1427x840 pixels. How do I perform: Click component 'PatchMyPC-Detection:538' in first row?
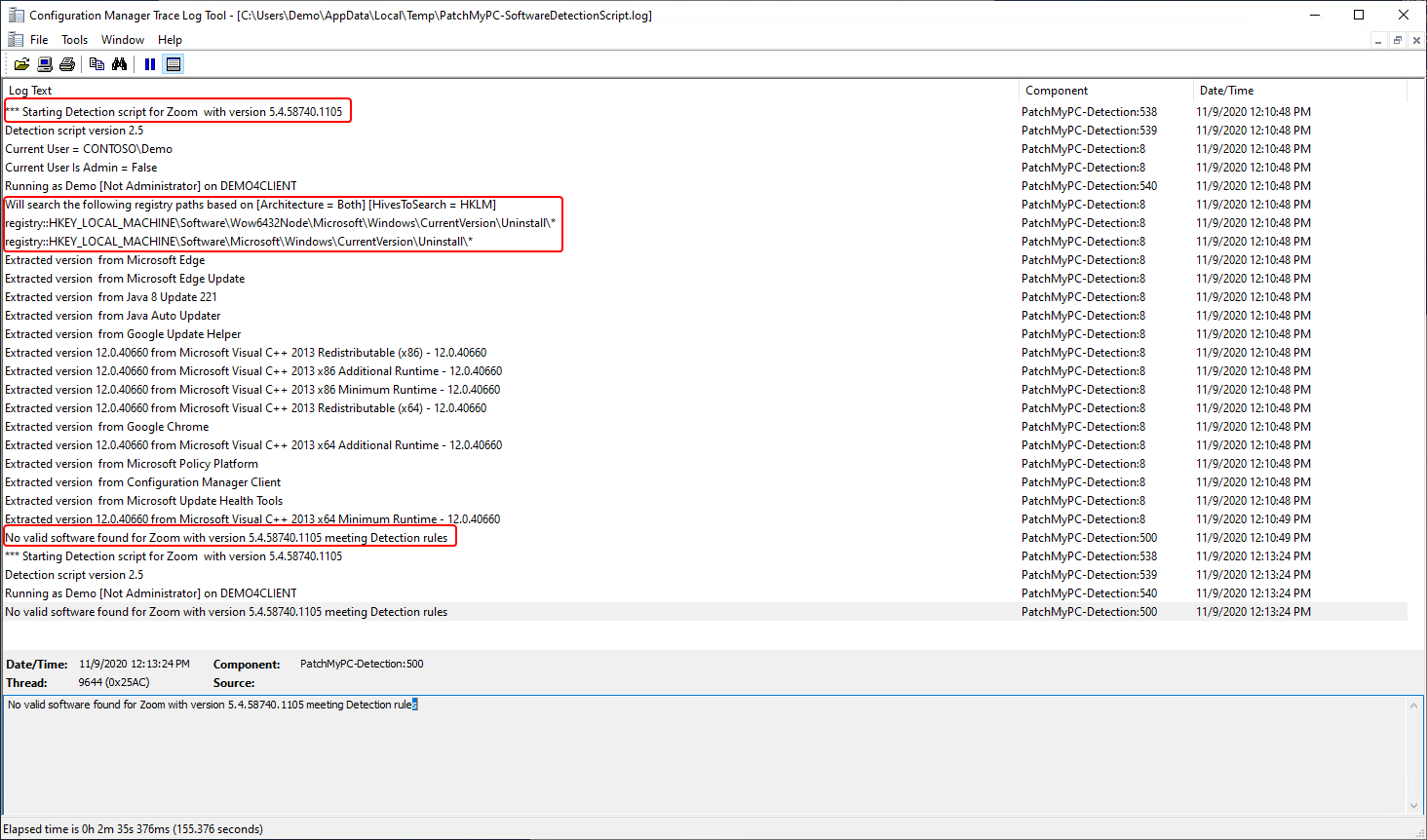click(x=1089, y=112)
